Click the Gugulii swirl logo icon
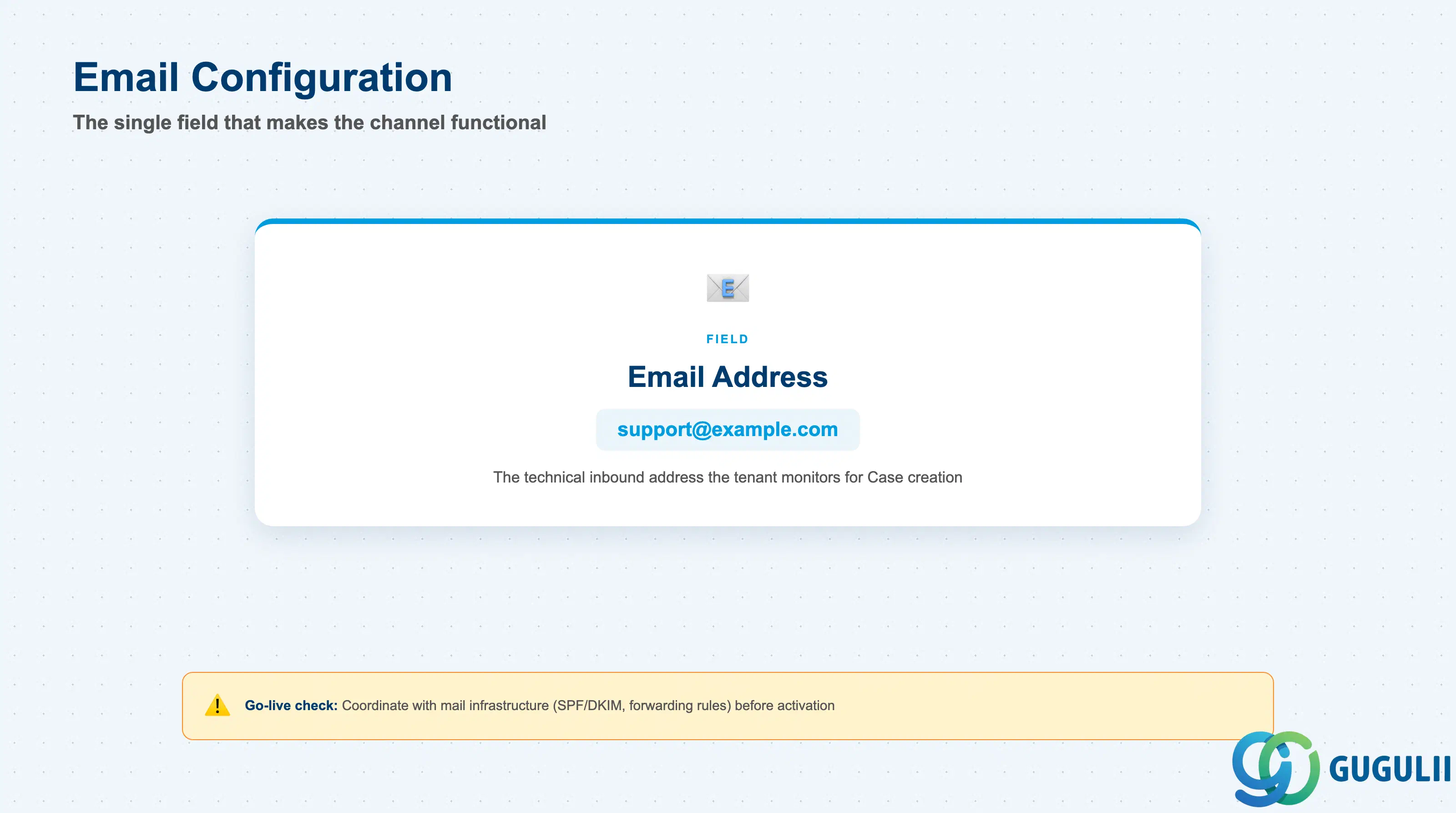The height and width of the screenshot is (813, 1456). 1276,768
